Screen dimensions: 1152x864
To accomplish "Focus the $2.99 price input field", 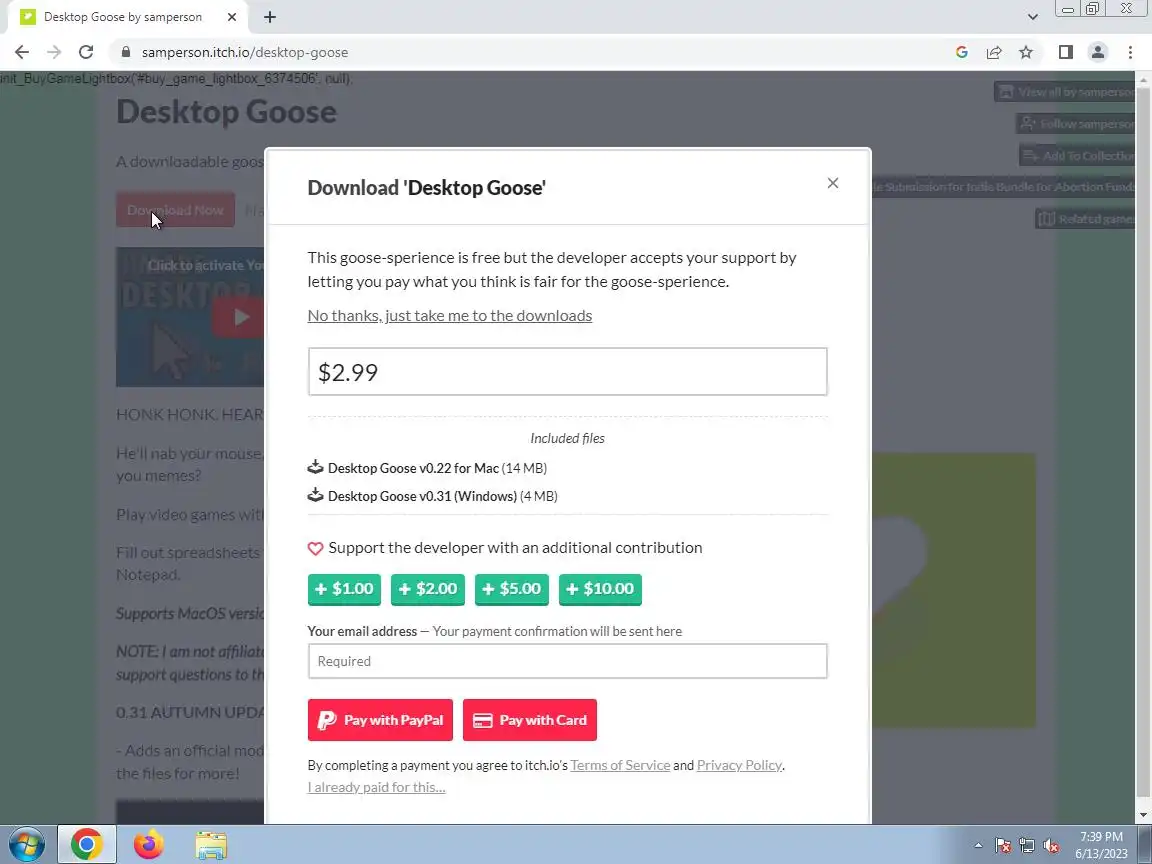I will (x=567, y=372).
